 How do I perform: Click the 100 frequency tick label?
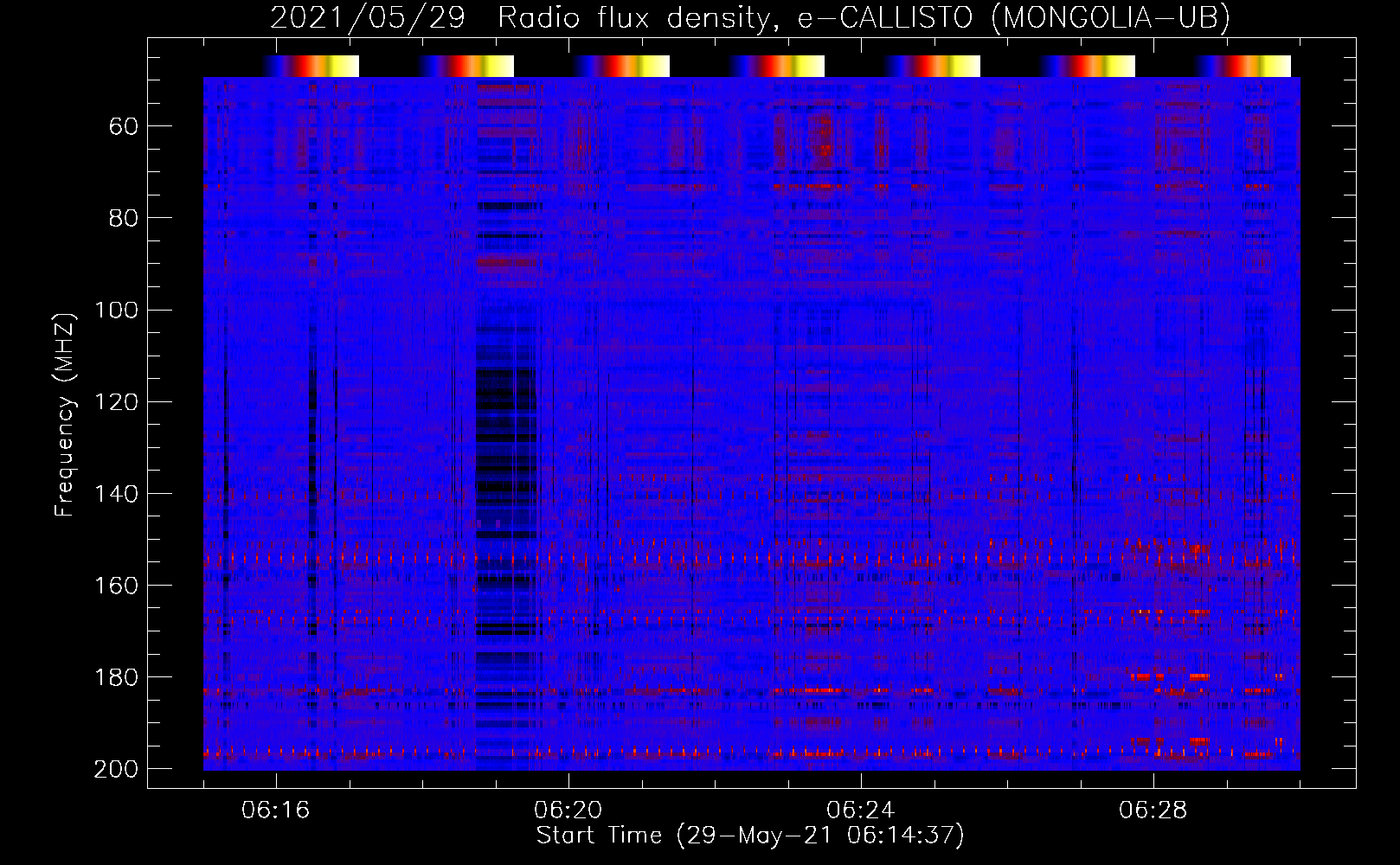[x=116, y=310]
